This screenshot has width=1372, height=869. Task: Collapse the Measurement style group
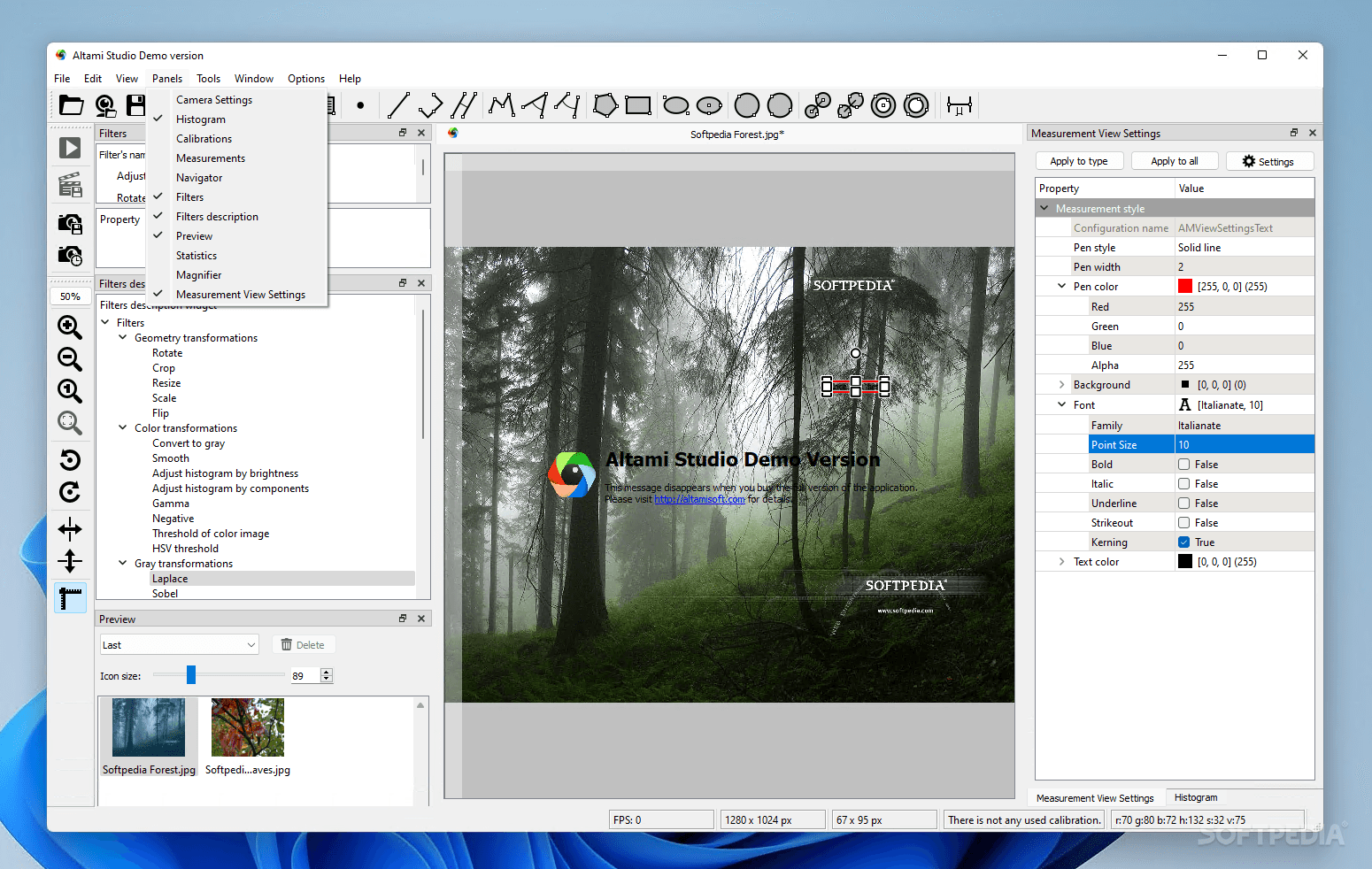click(x=1044, y=209)
